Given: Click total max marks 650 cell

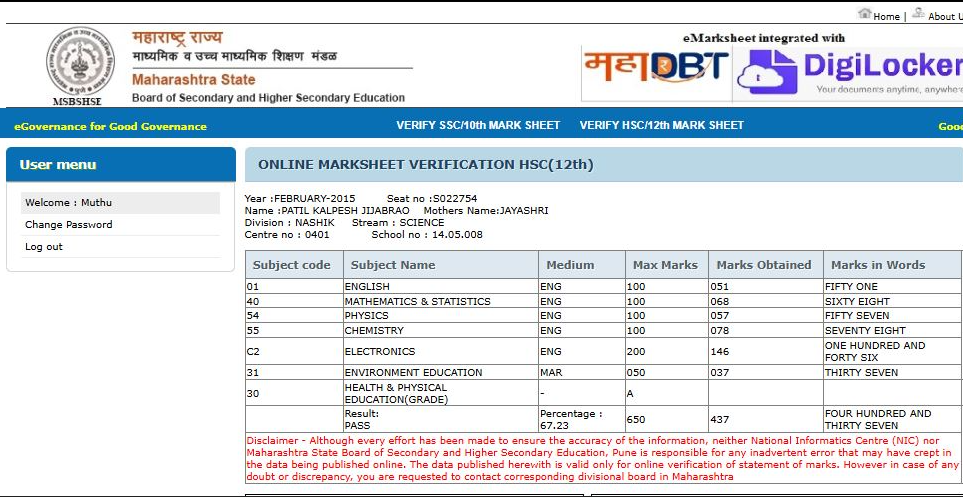Looking at the screenshot, I should 666,420.
